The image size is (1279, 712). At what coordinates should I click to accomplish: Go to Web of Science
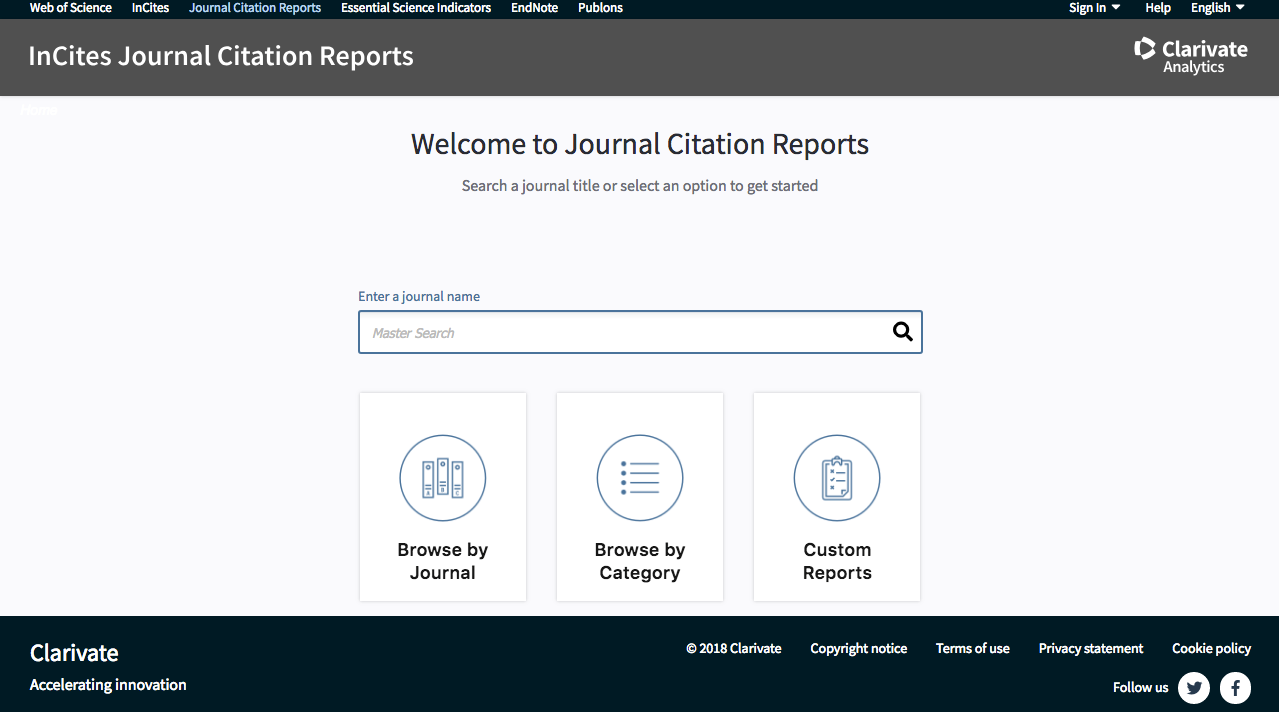click(71, 8)
